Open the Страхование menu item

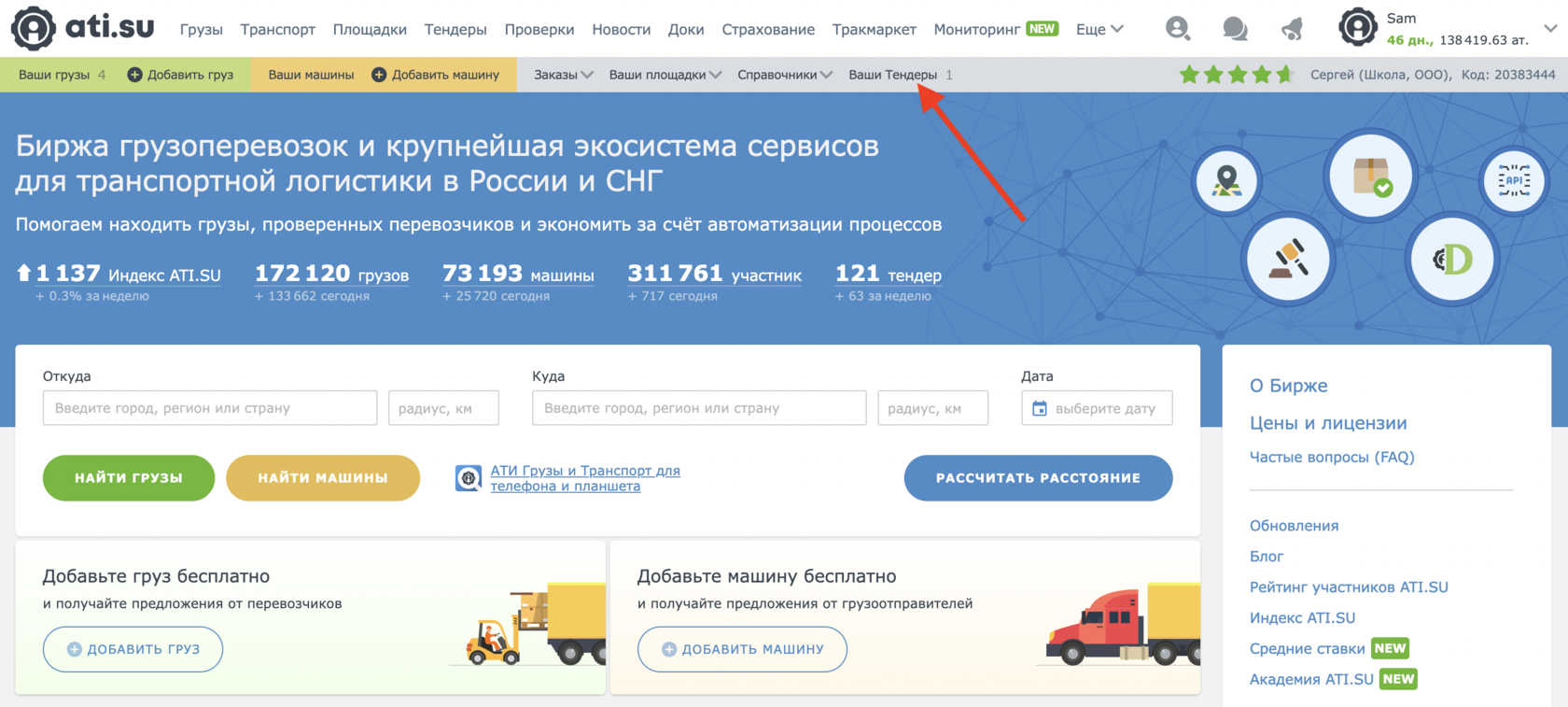pos(768,29)
